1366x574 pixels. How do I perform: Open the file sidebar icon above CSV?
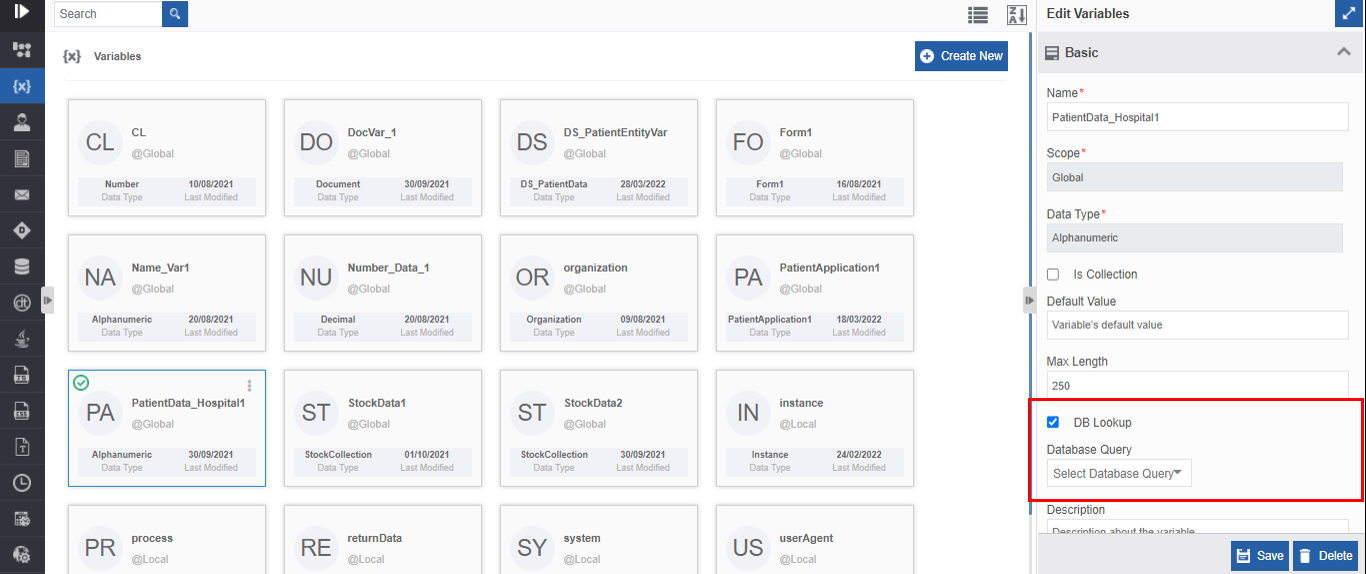coord(22,375)
